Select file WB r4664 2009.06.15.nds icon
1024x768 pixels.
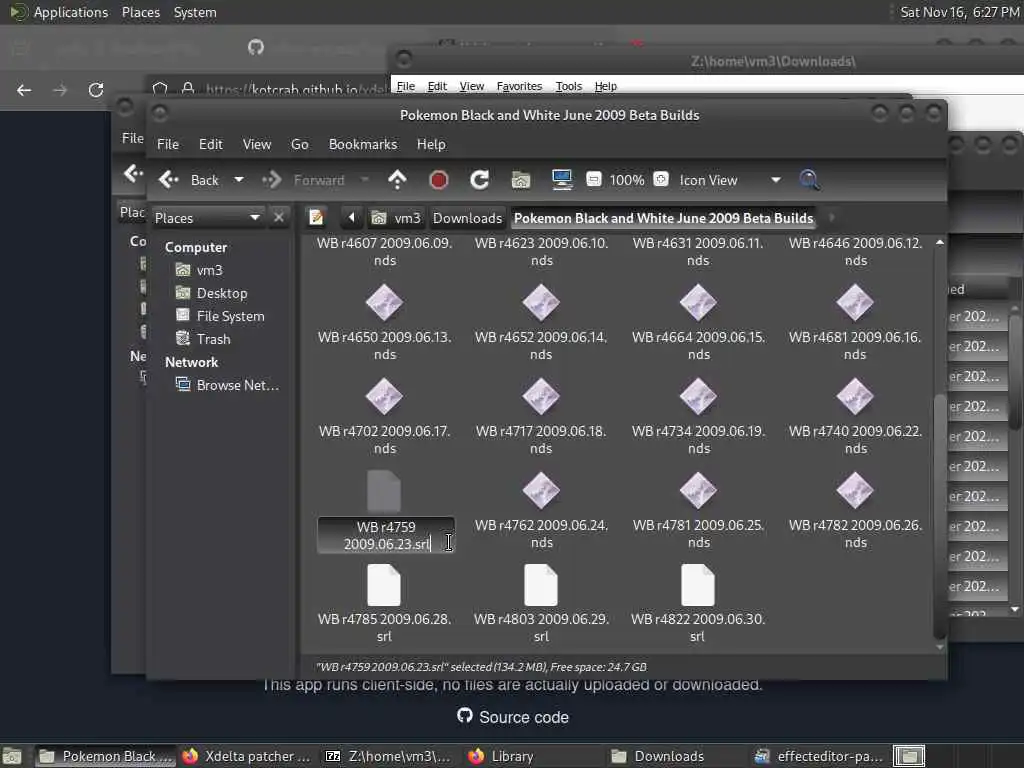pyautogui.click(x=698, y=303)
